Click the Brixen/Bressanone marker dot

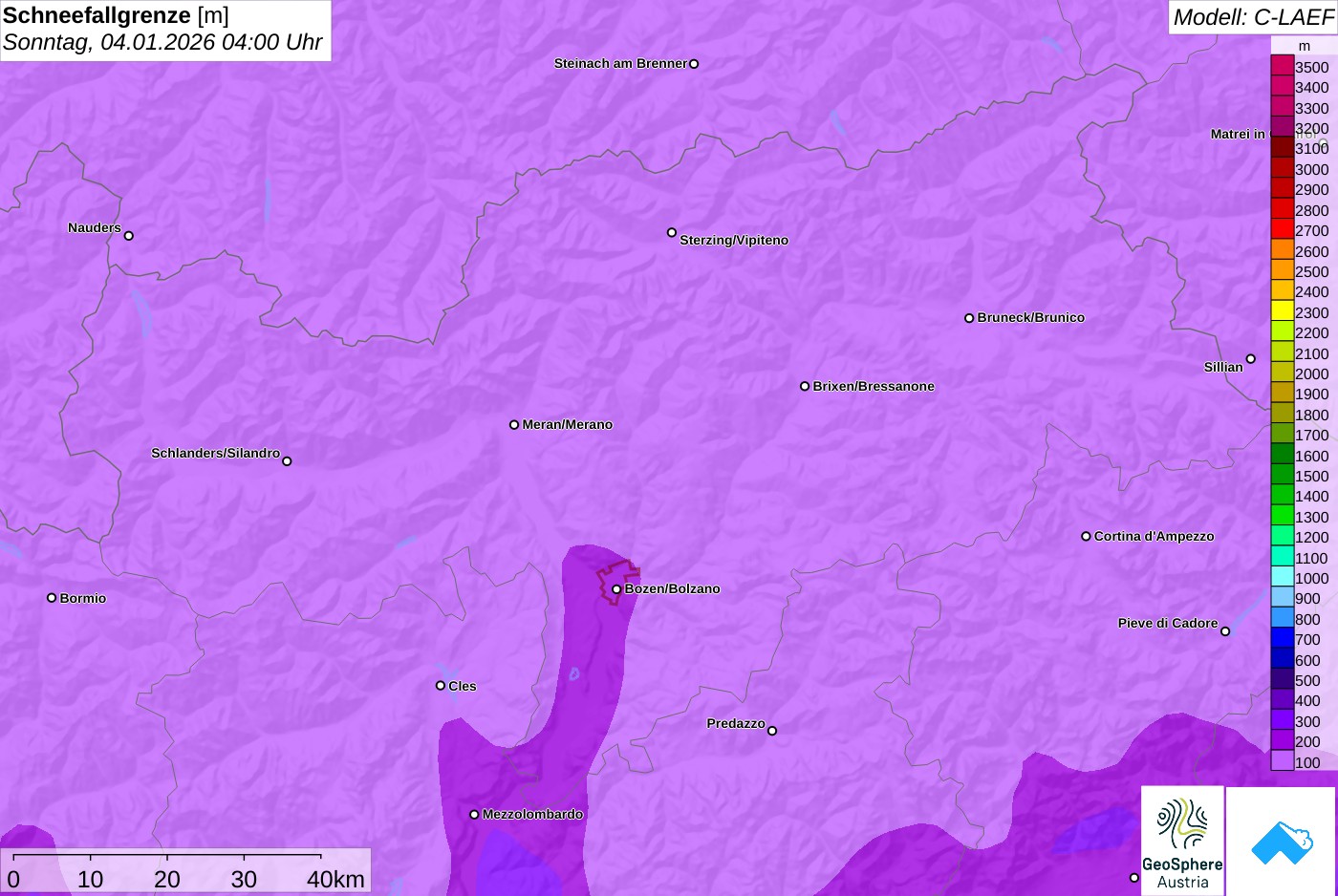coord(805,386)
